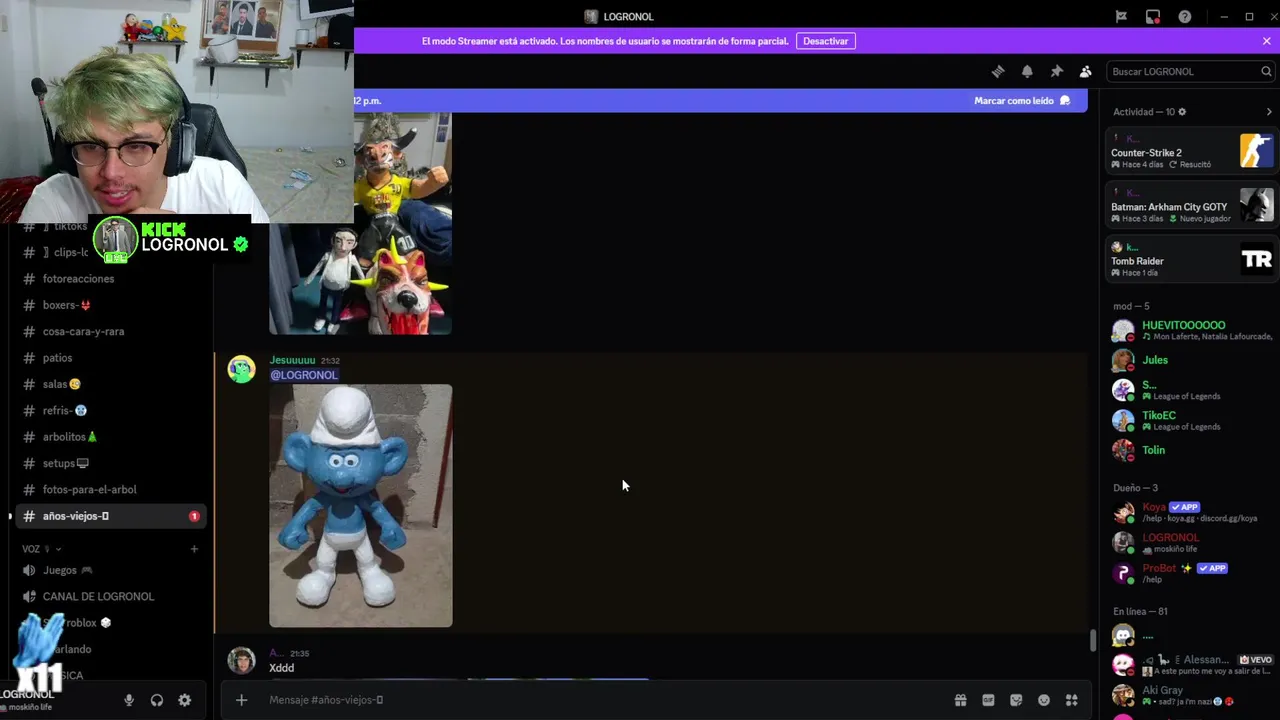Select the años-viejos channel

pos(110,516)
